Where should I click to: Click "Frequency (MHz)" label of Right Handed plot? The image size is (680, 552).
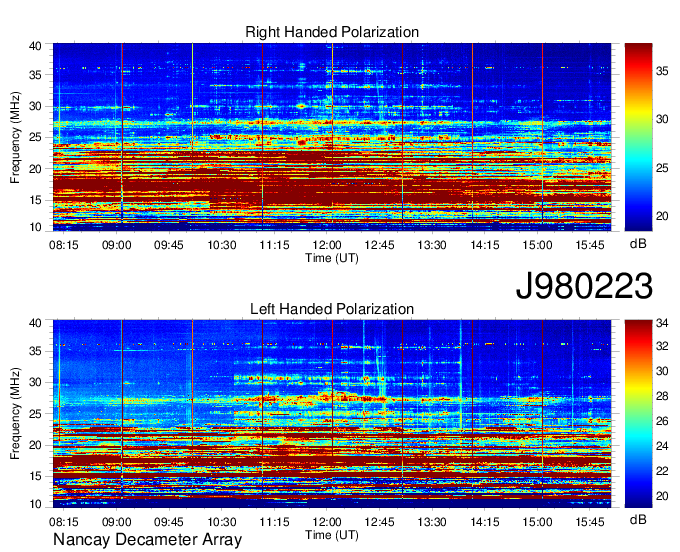click(x=15, y=137)
